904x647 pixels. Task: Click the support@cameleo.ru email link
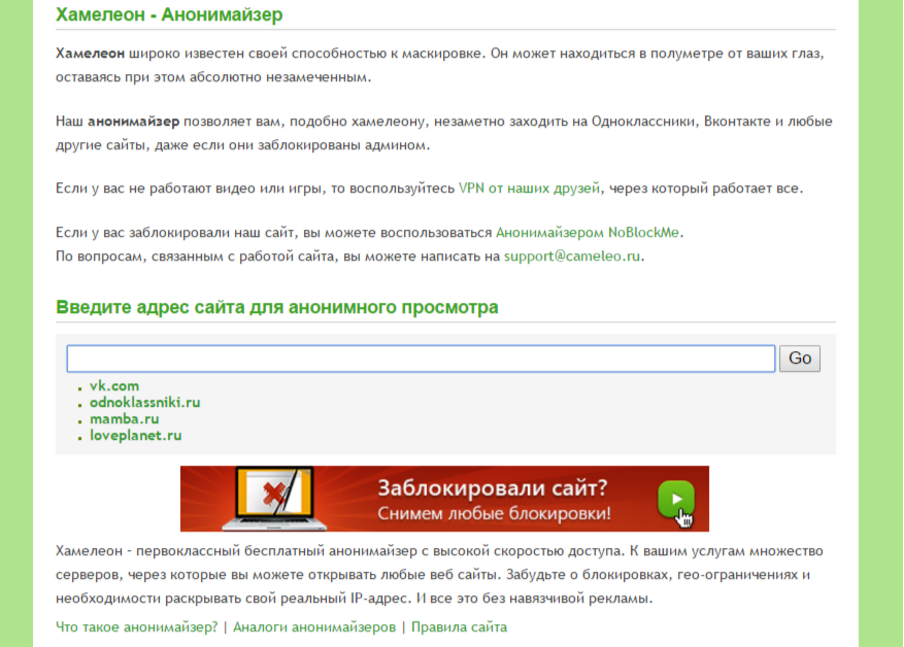[x=572, y=256]
